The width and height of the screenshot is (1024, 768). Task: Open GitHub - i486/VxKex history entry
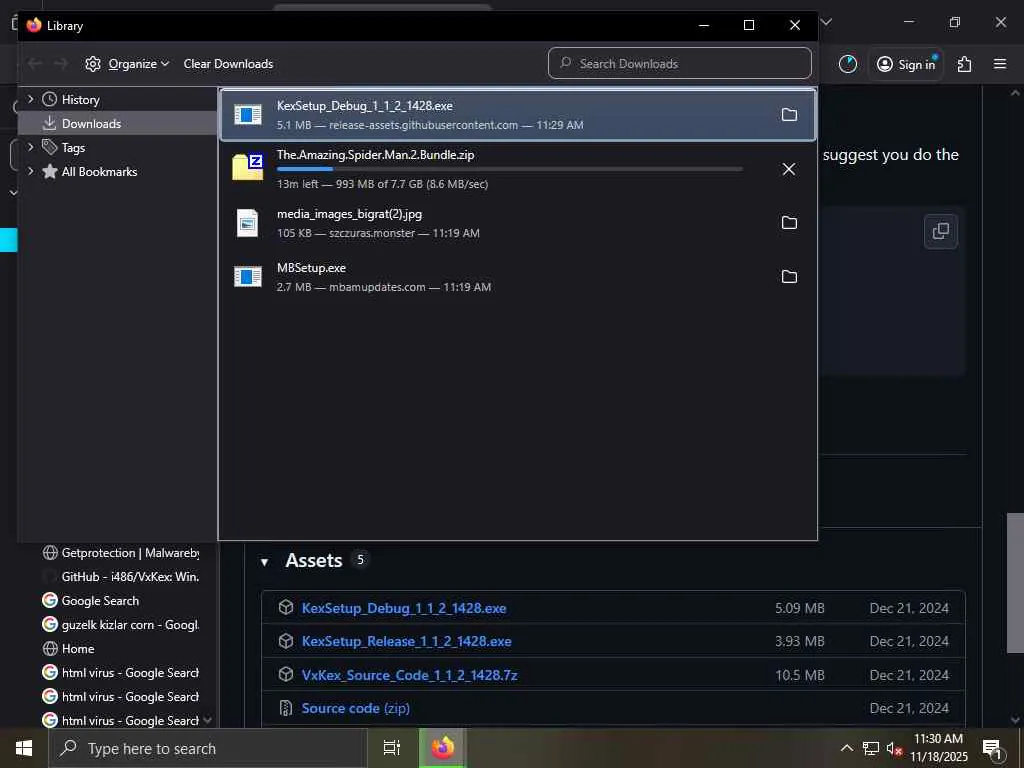(x=121, y=577)
